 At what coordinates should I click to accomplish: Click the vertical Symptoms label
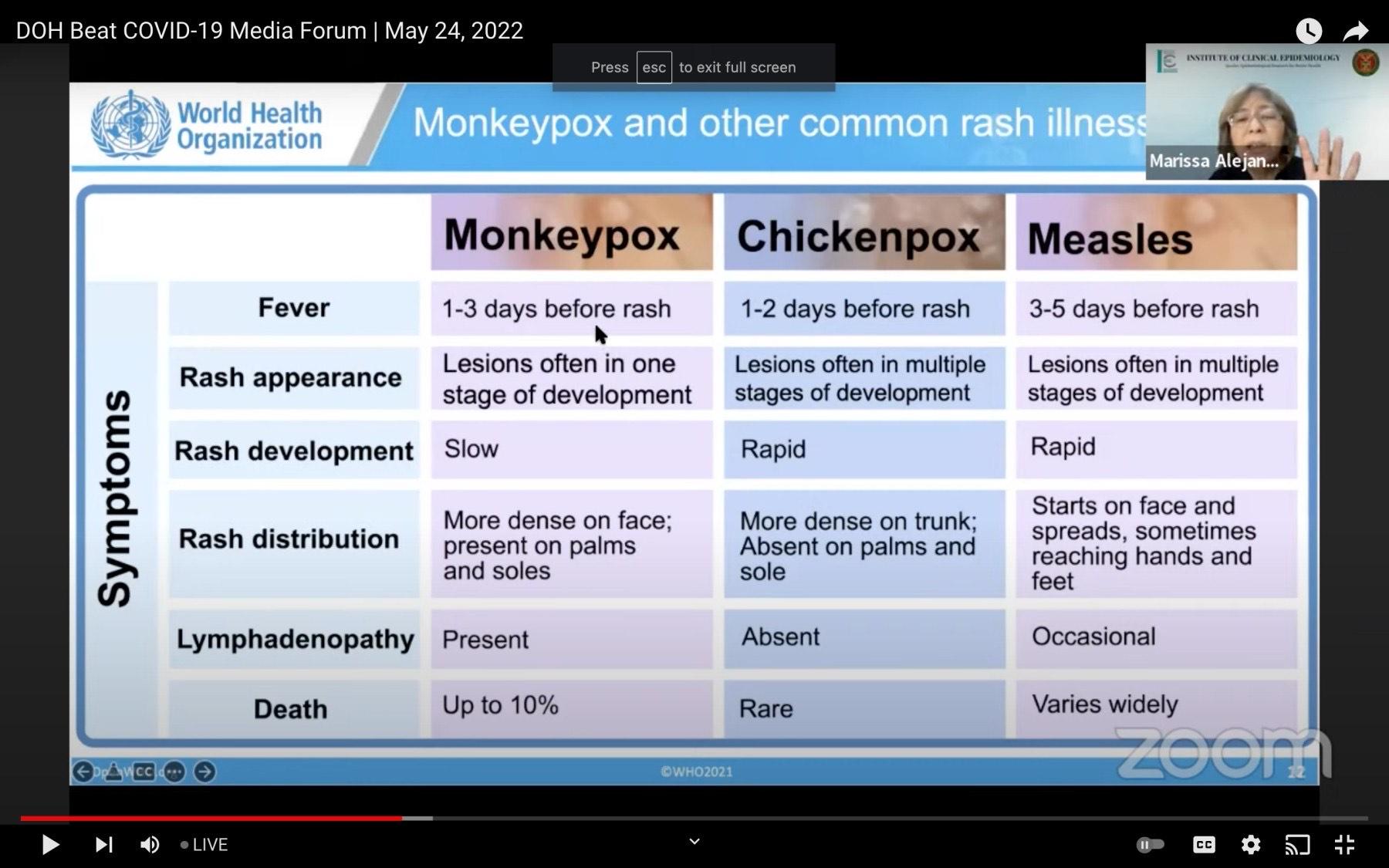[116, 498]
